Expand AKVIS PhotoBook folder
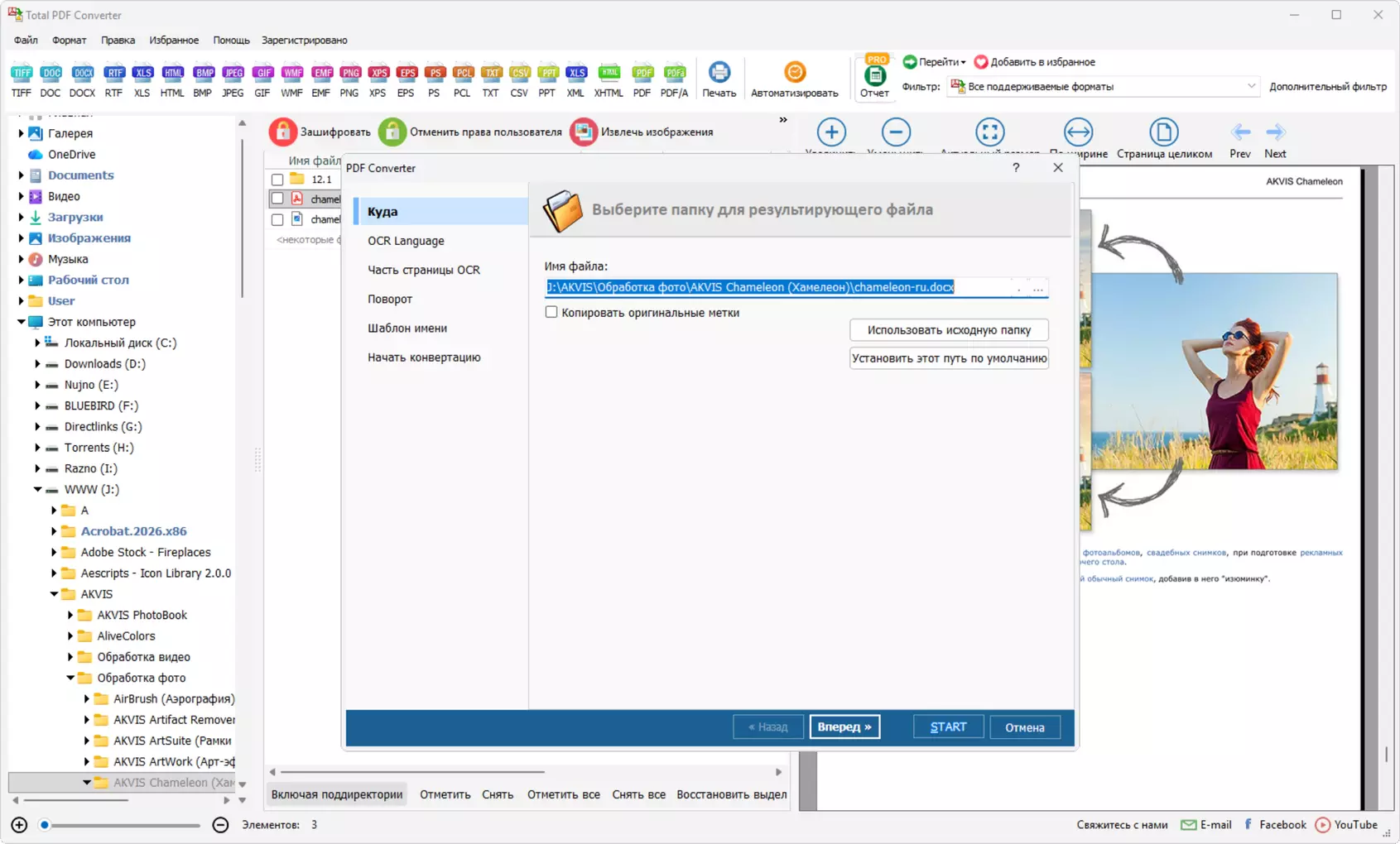This screenshot has width=1400, height=844. point(70,615)
